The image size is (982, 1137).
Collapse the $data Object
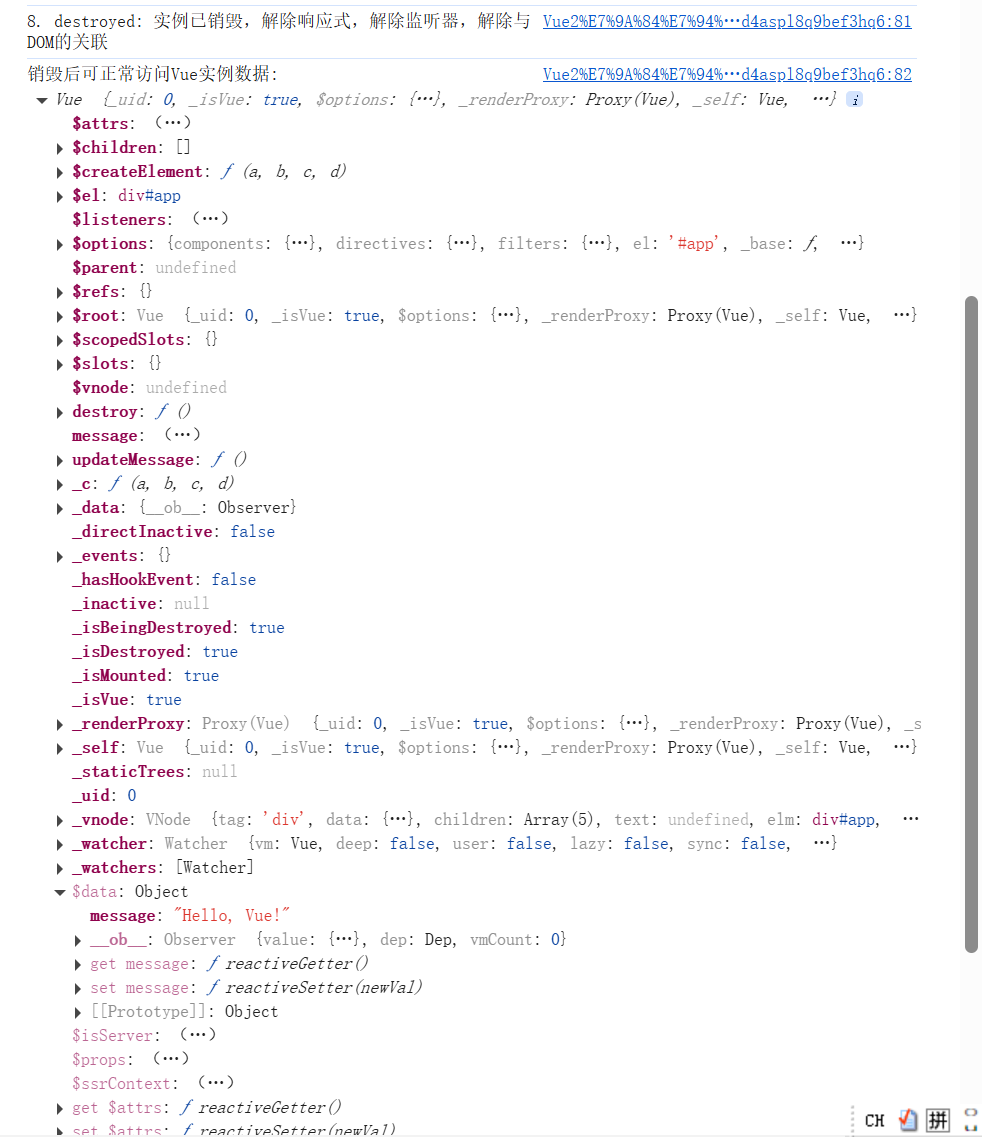pos(60,893)
